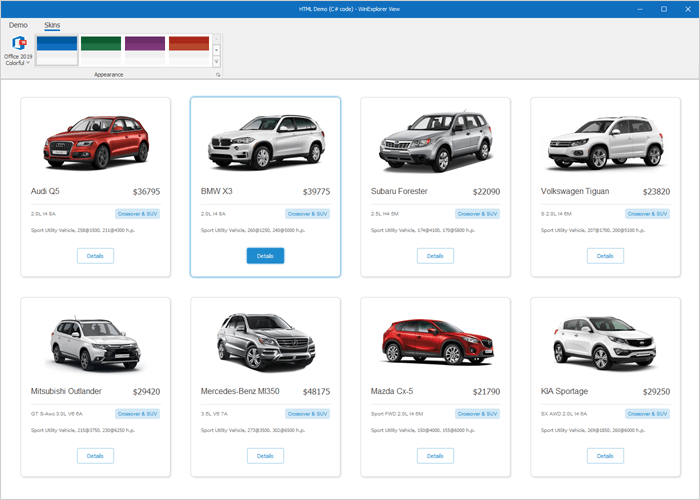This screenshot has width=700, height=500.
Task: Click the BMW X3 title text
Action: [x=217, y=191]
